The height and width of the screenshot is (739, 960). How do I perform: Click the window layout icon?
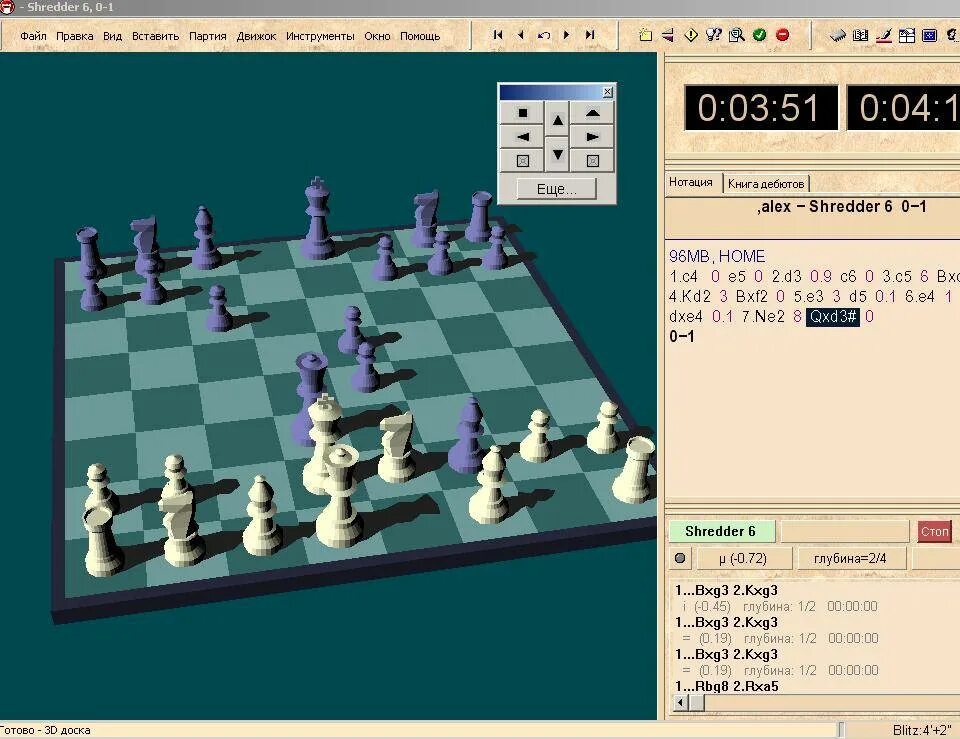coord(907,35)
